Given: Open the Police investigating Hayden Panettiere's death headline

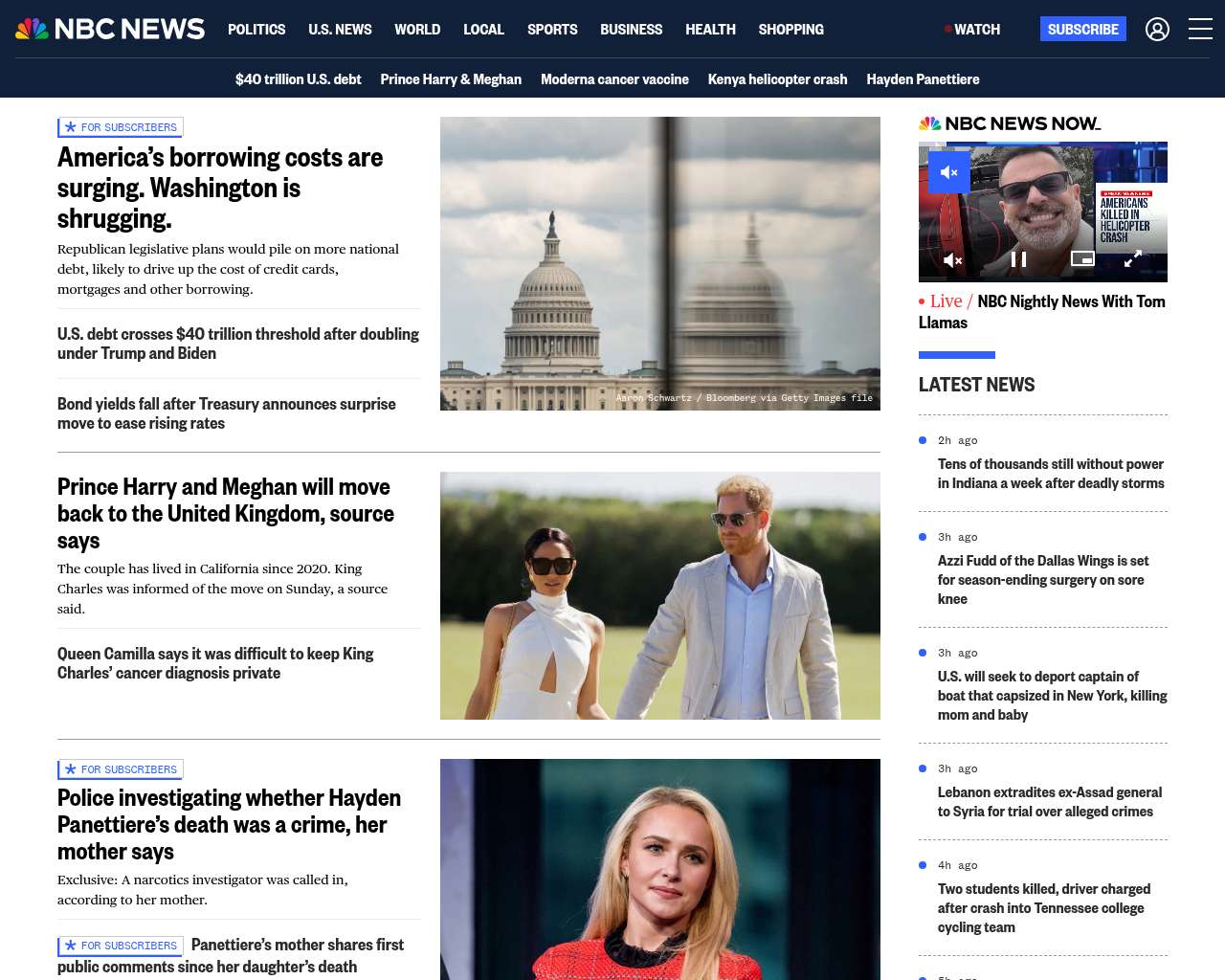Looking at the screenshot, I should (230, 825).
